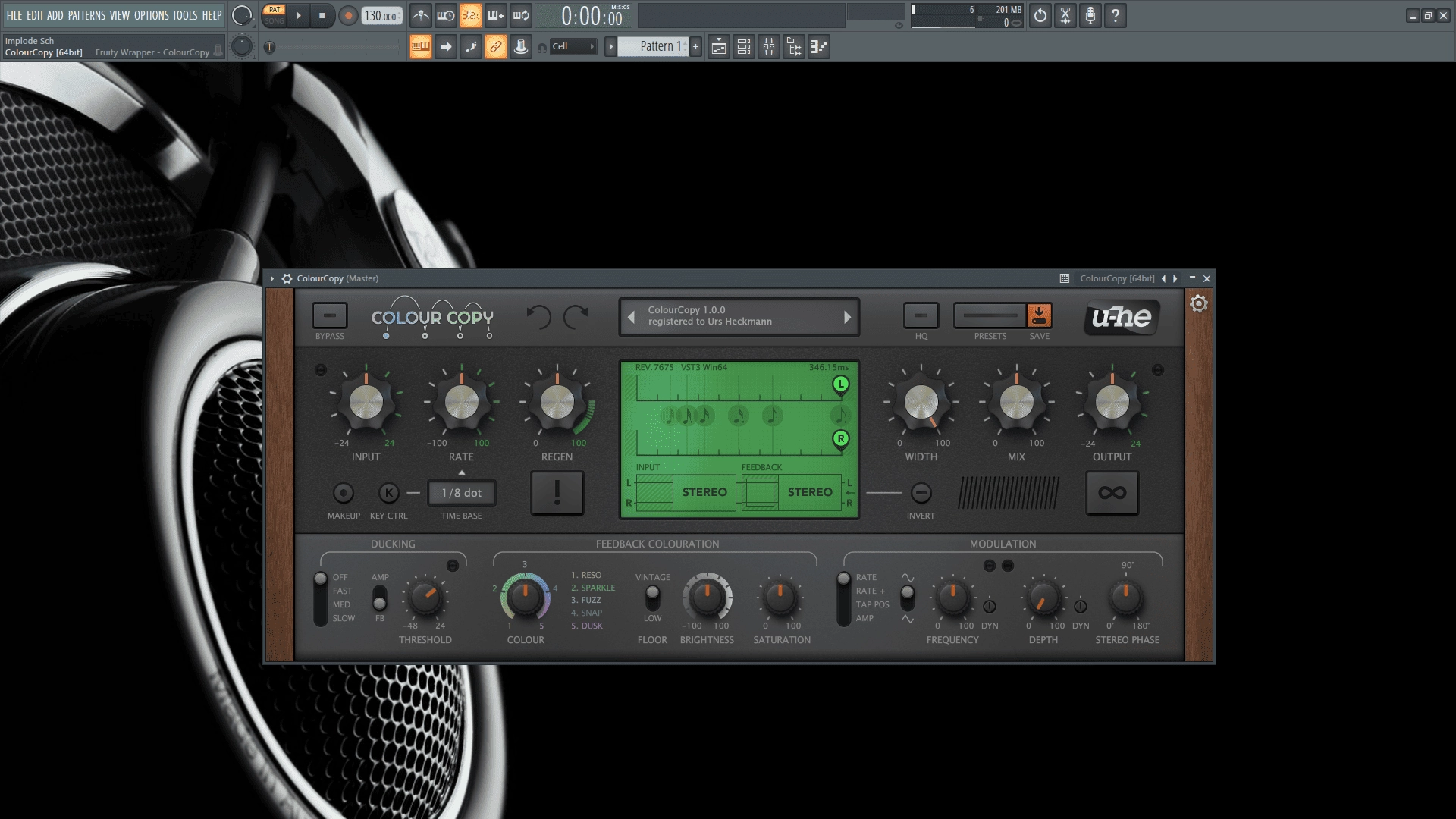
Task: Open the ColourCopy plugin options gear icon
Action: tap(287, 278)
